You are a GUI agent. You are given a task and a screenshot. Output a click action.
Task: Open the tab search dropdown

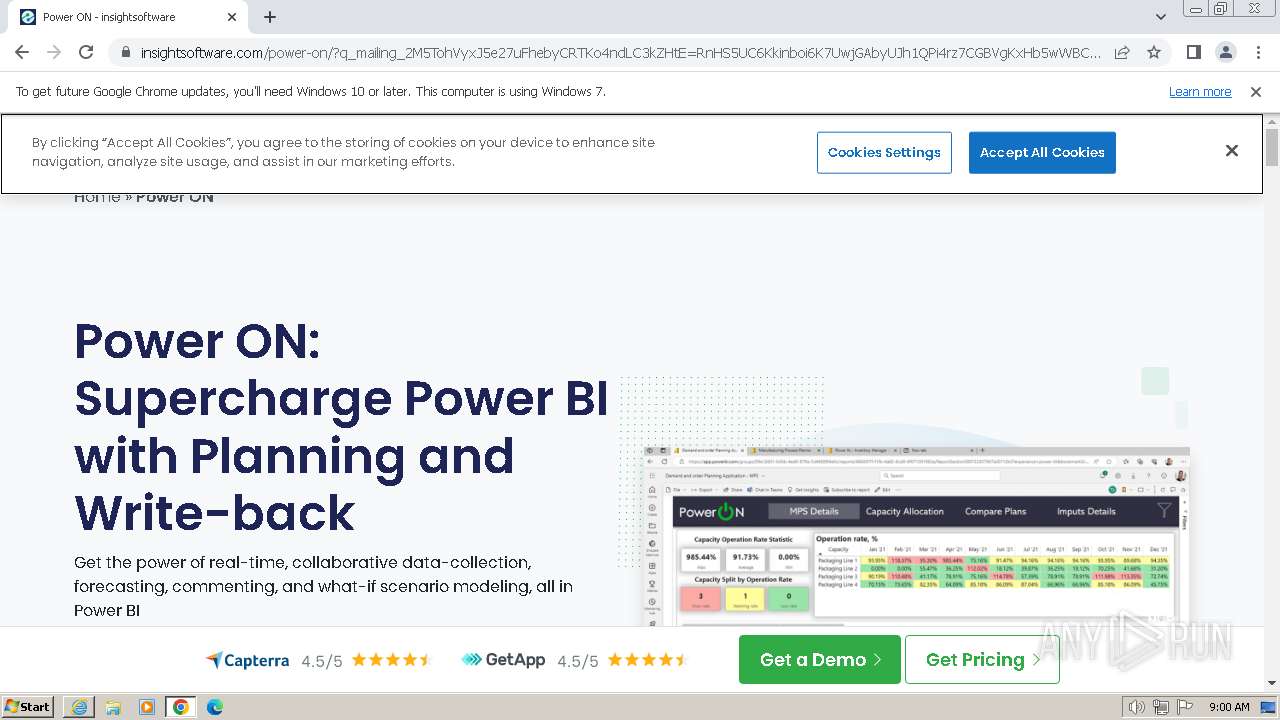[x=1160, y=17]
